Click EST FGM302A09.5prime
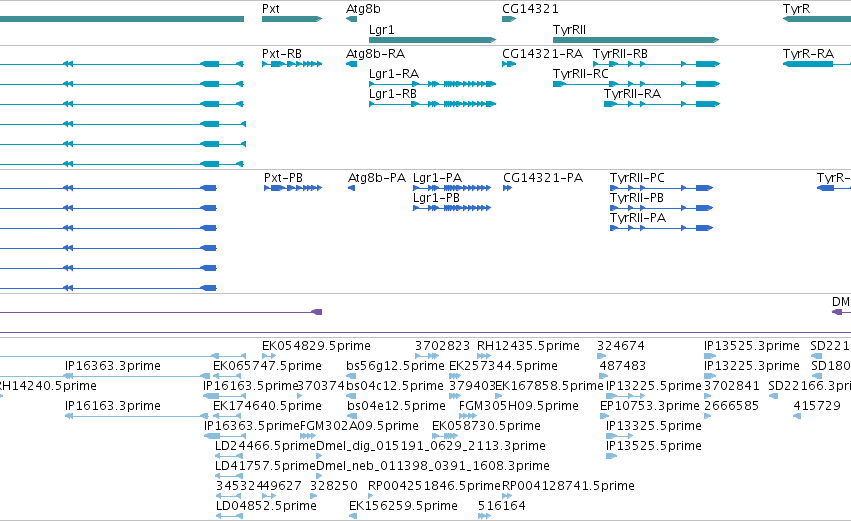Viewport: 851px width, 521px height. [359, 427]
